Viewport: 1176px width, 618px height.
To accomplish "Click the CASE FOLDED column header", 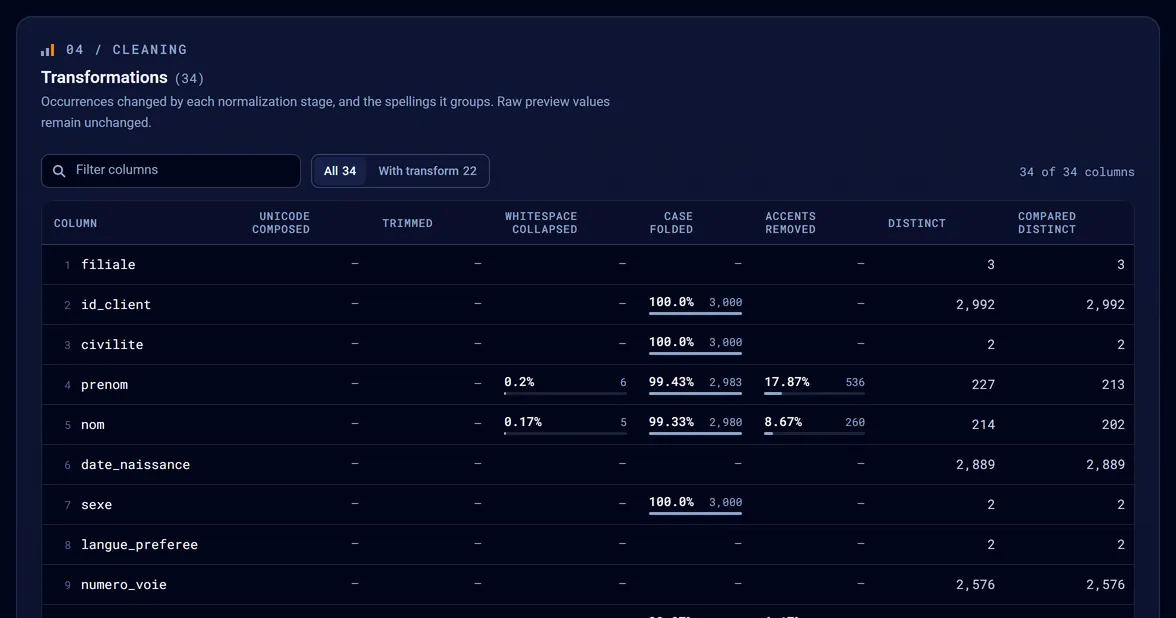I will click(671, 223).
